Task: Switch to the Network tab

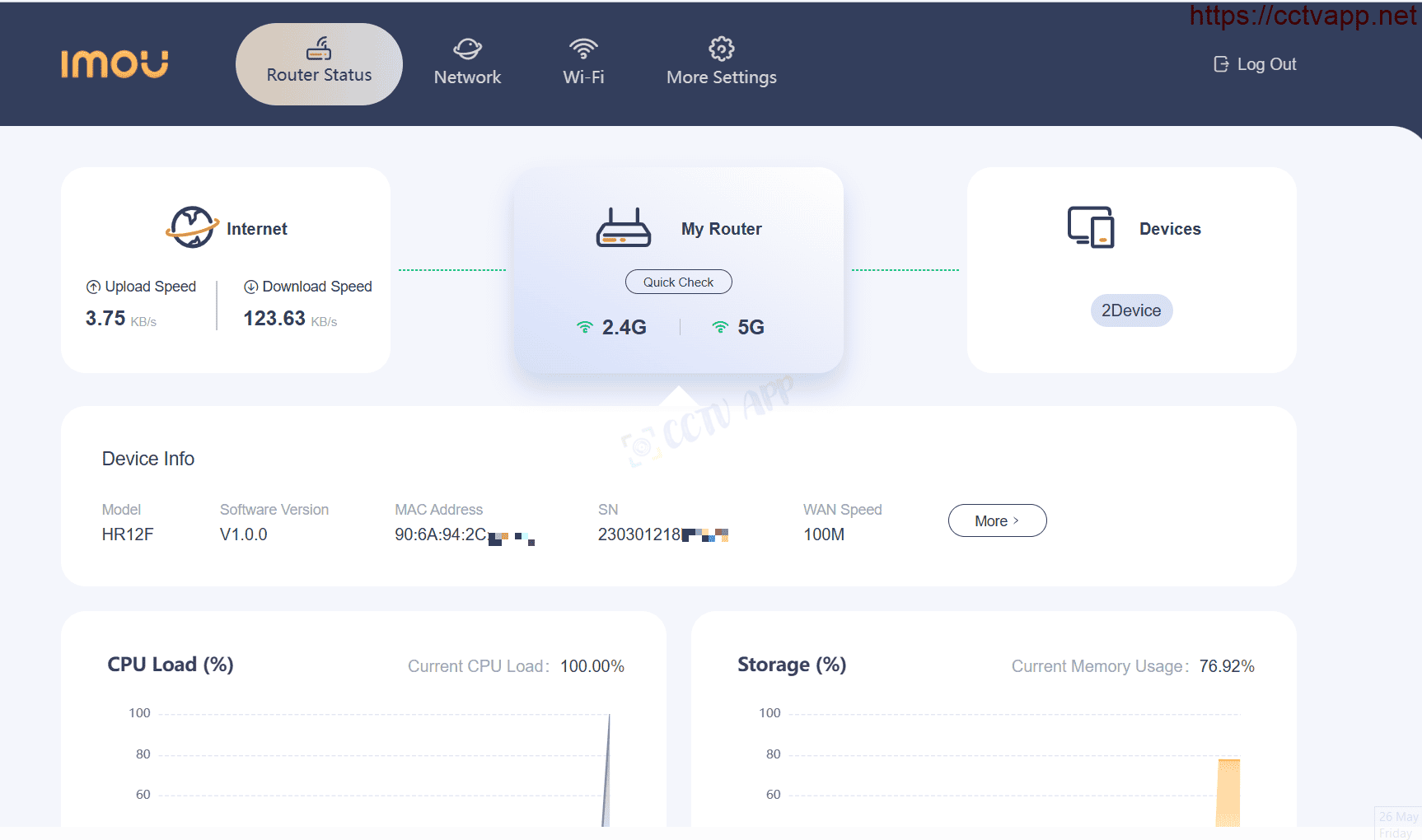Action: click(x=467, y=62)
